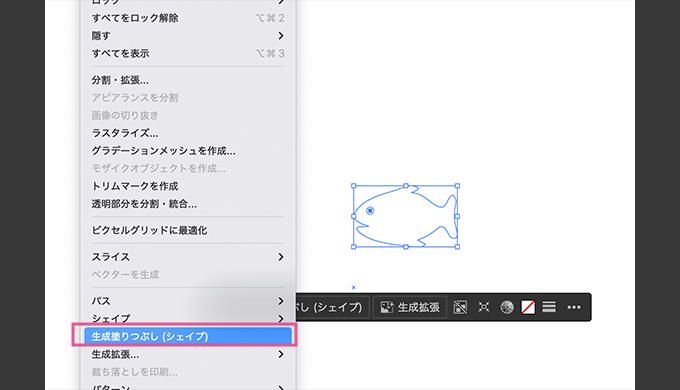The width and height of the screenshot is (680, 390).
Task: Click the fish's eye center point
Action: click(x=370, y=211)
